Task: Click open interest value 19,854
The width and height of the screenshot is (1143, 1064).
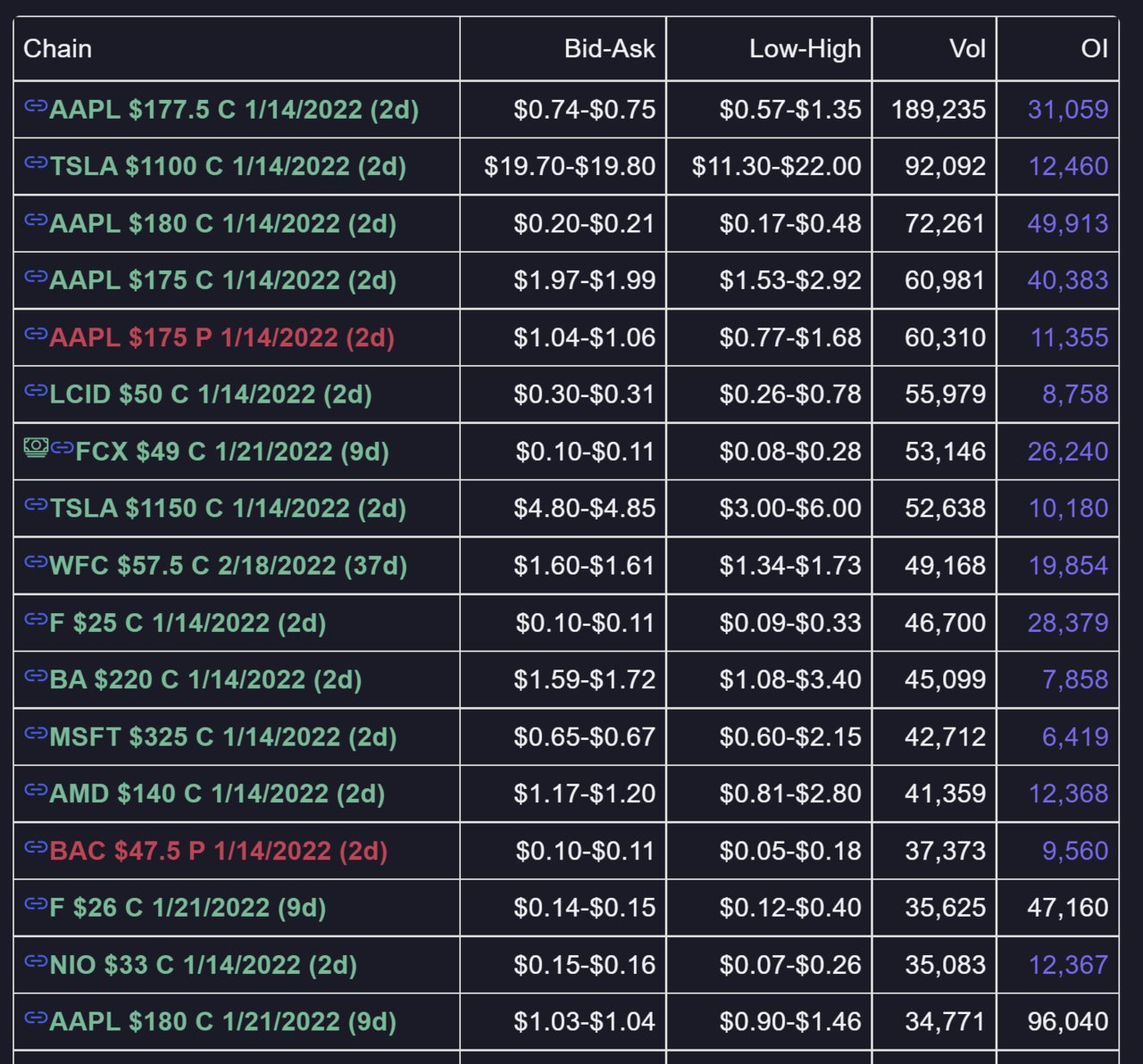Action: [x=1068, y=566]
